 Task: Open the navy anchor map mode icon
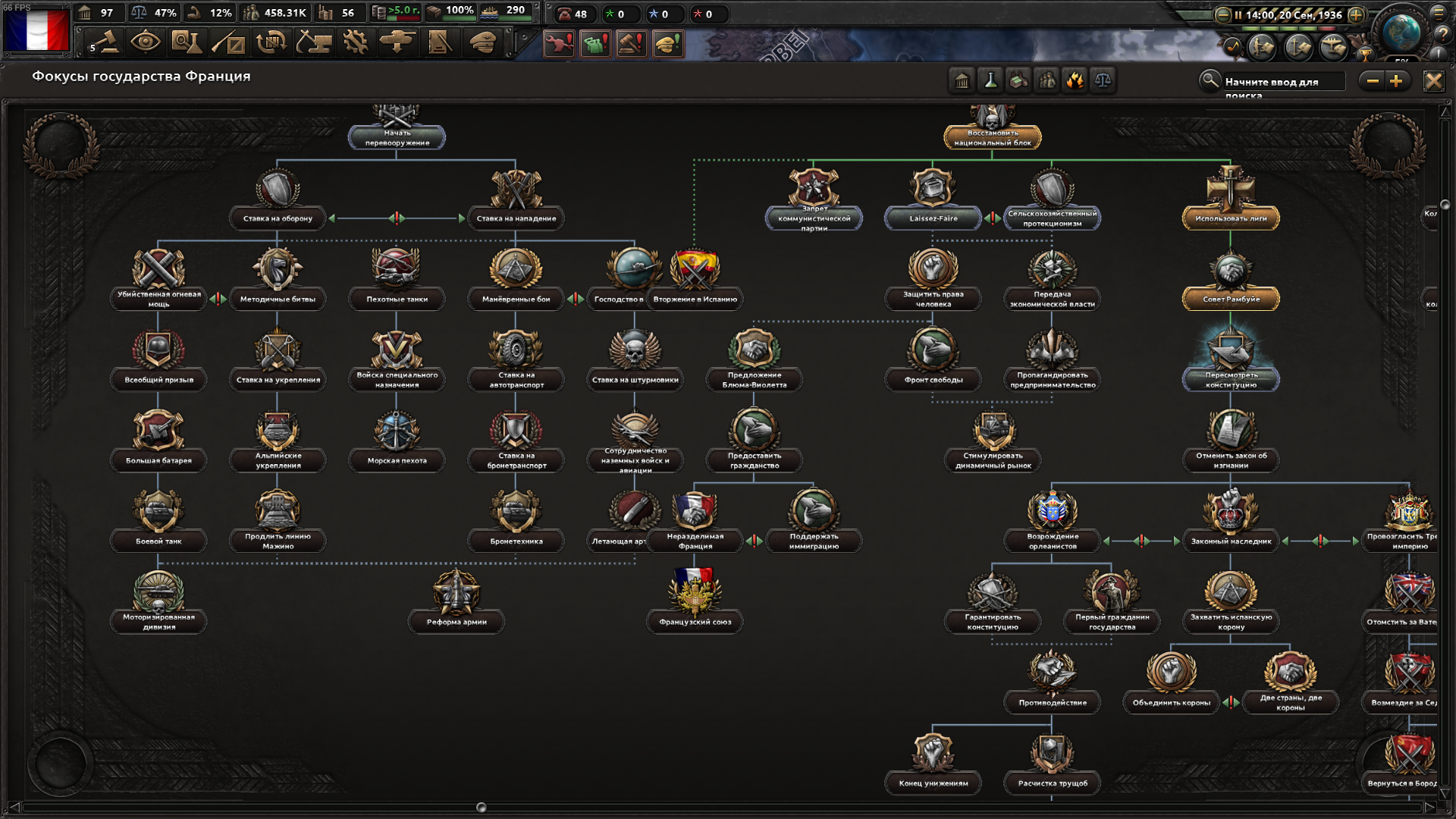(1298, 48)
